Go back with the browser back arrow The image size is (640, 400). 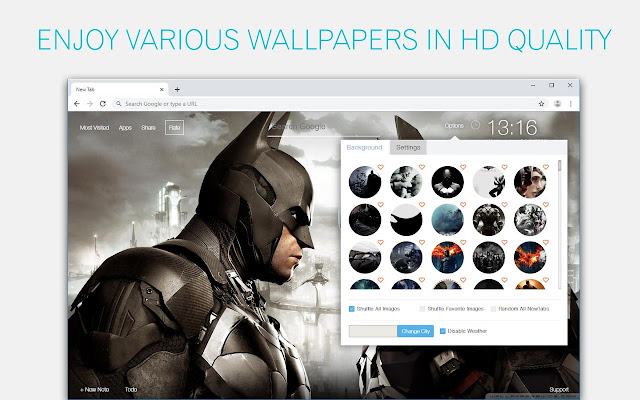(77, 104)
